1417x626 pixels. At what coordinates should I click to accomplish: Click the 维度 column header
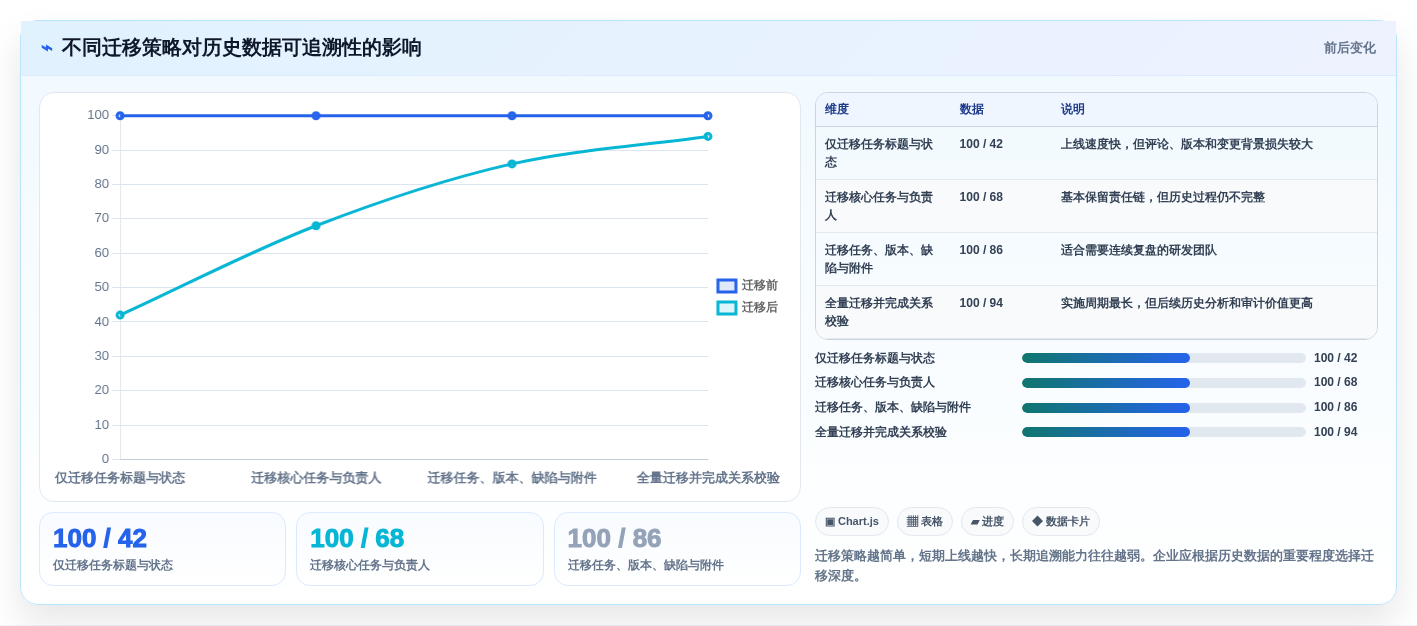click(837, 110)
